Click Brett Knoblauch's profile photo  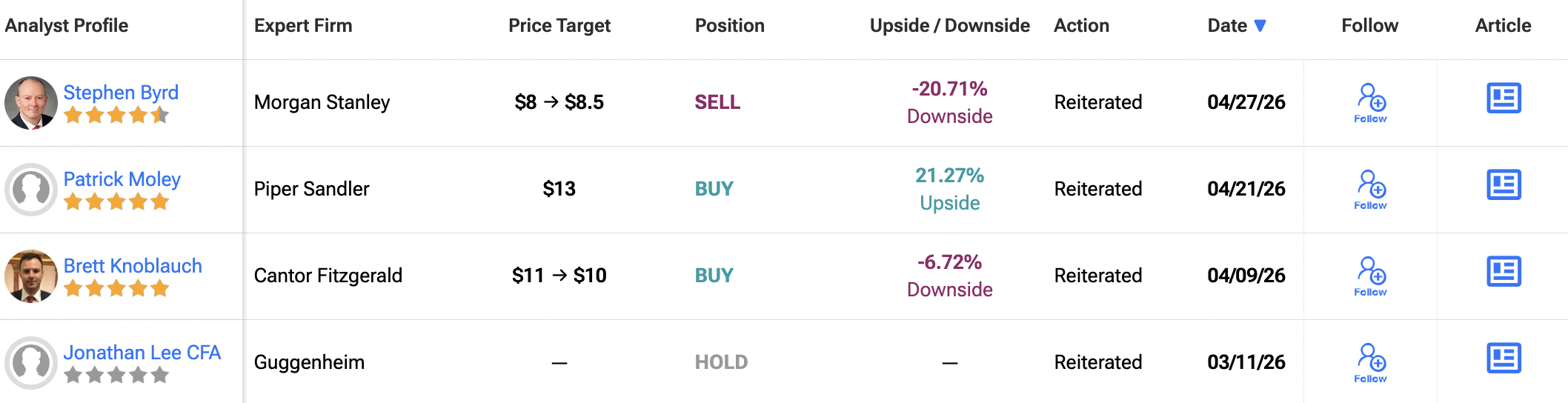[31, 276]
